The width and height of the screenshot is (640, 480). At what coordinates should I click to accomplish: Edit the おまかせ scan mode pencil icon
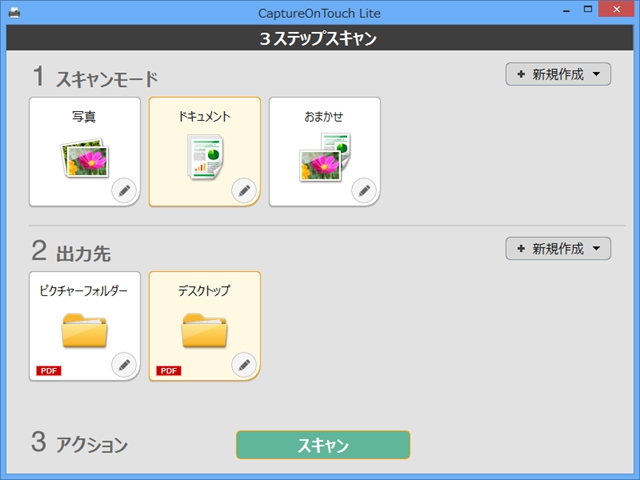pos(364,191)
